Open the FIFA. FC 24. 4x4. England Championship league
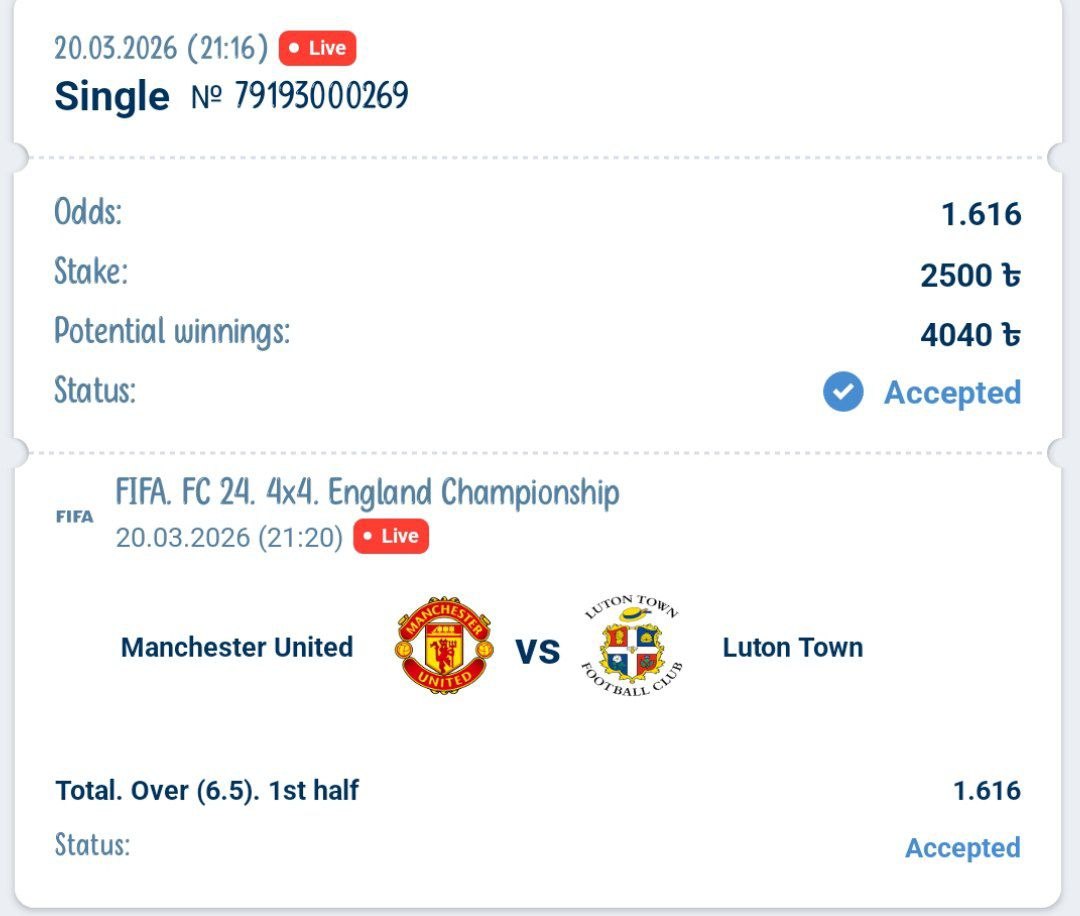1080x916 pixels. pyautogui.click(x=367, y=492)
